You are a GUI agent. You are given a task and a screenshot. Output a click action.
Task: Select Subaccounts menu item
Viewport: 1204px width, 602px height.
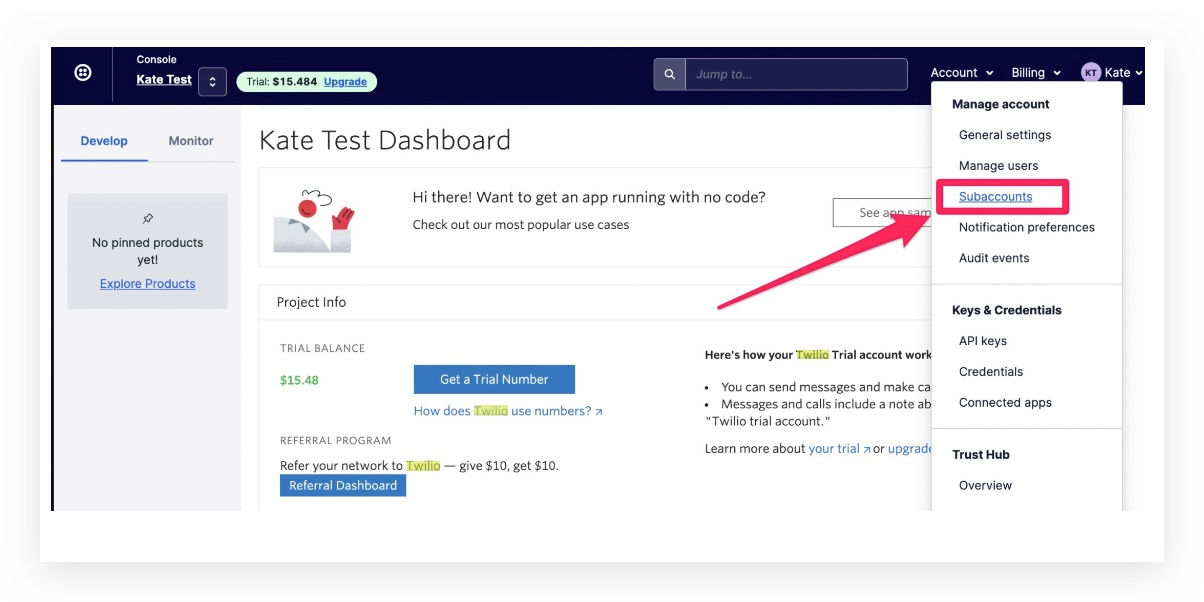point(995,197)
